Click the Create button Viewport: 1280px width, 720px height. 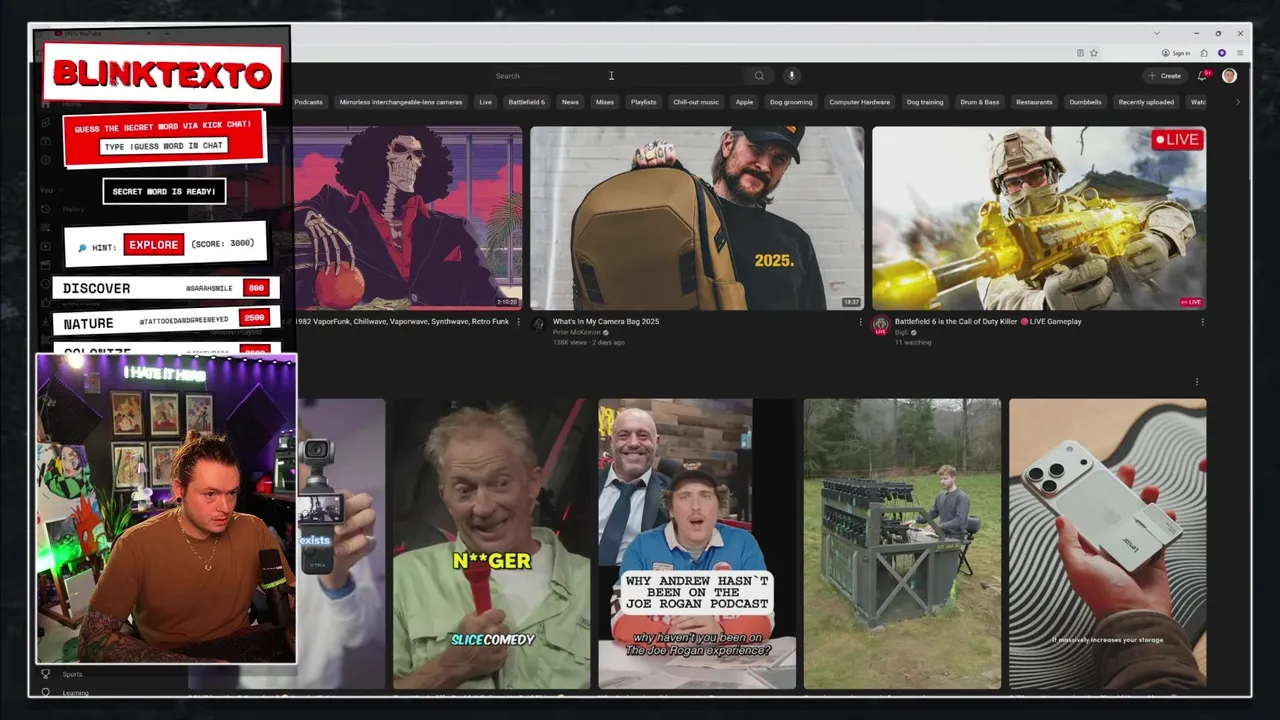[x=1165, y=76]
